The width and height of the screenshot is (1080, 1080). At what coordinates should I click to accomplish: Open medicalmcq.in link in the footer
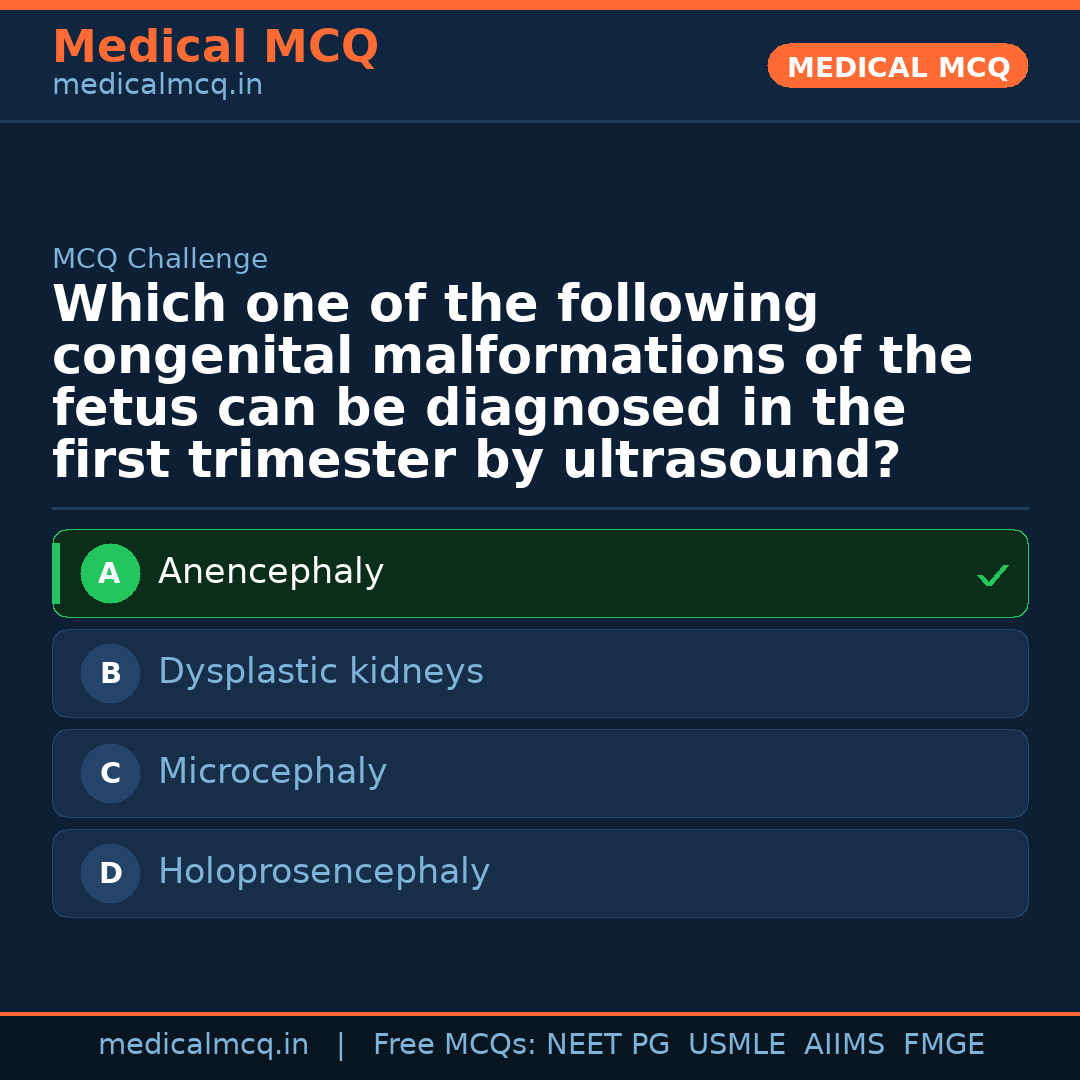coord(203,1045)
